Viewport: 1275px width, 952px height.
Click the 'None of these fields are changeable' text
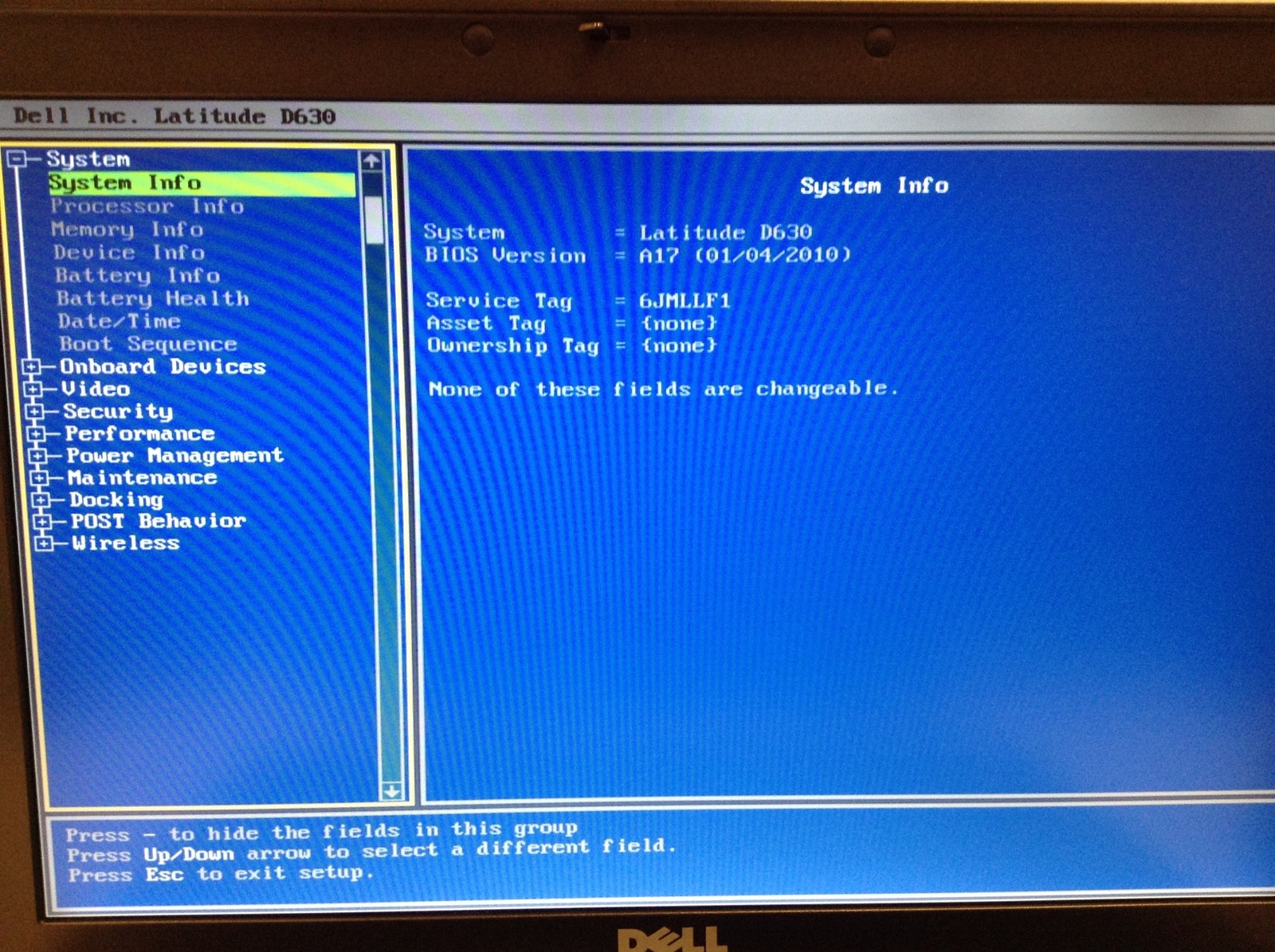[663, 389]
